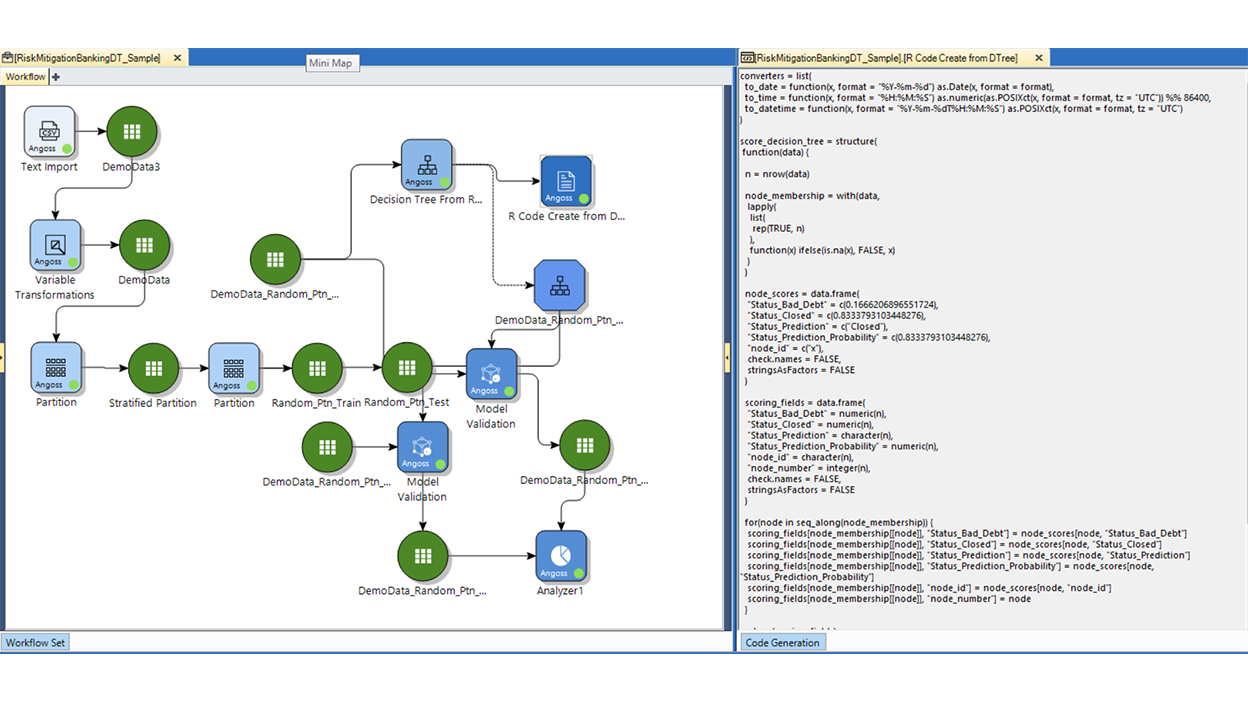The height and width of the screenshot is (702, 1248).
Task: Expand the collapsed left side panel arrow
Action: [x=4, y=355]
